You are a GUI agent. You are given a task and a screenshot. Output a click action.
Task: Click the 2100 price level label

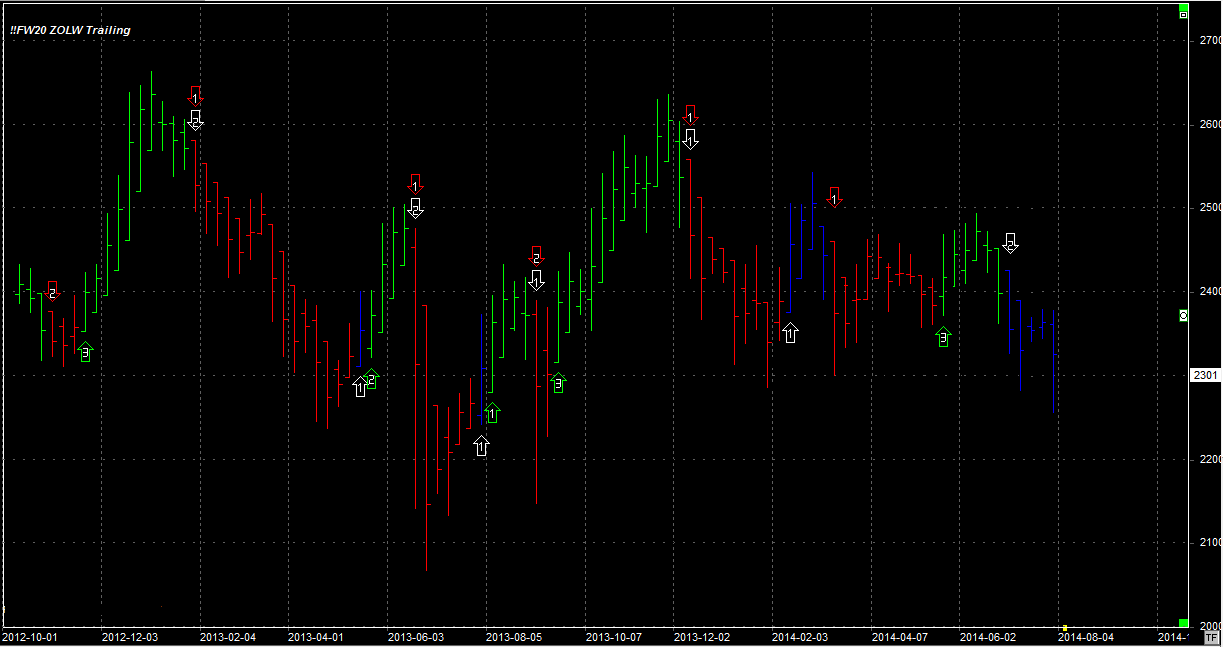point(1208,542)
